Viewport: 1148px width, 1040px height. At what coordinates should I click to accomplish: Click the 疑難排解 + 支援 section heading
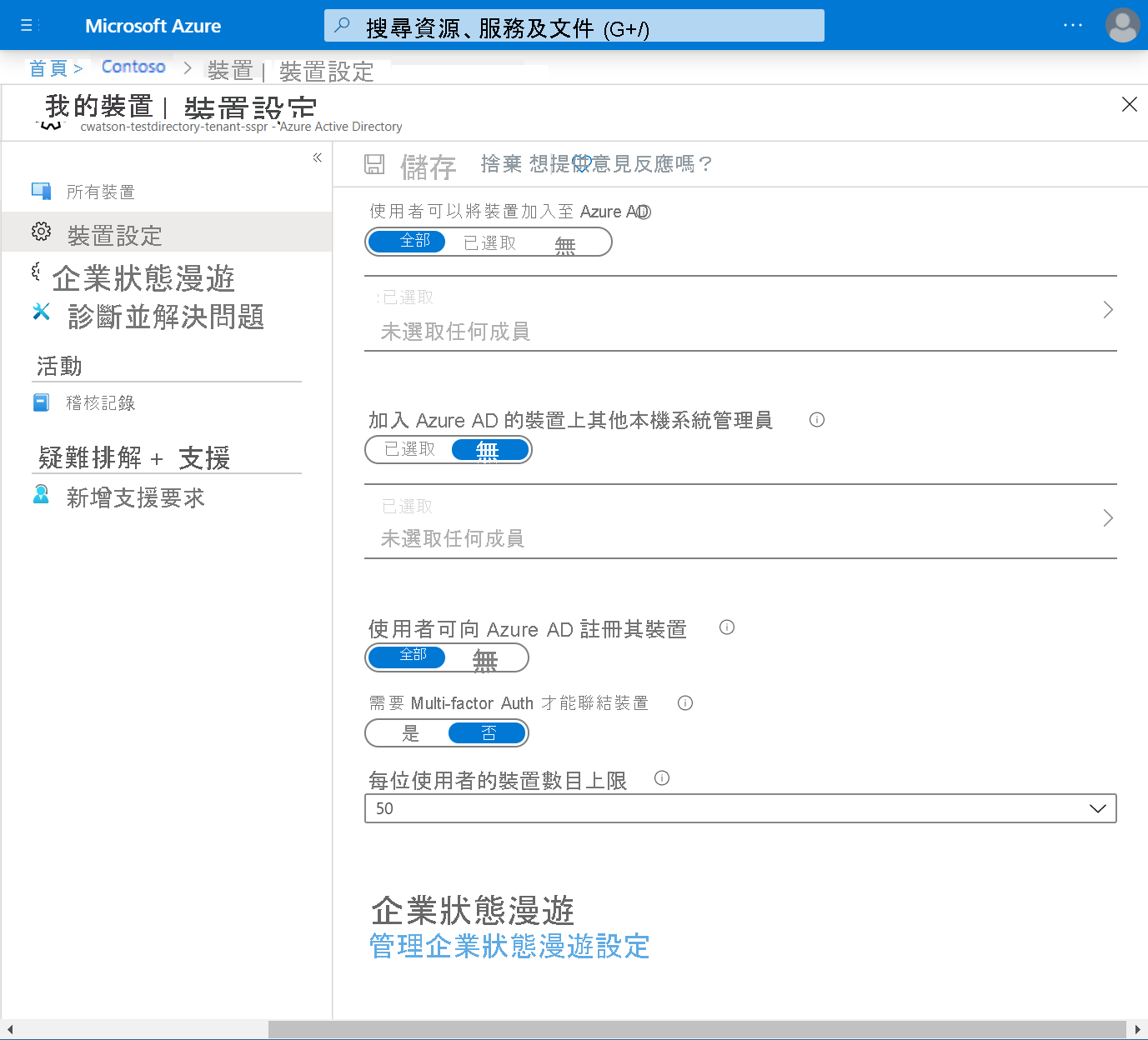pyautogui.click(x=134, y=457)
